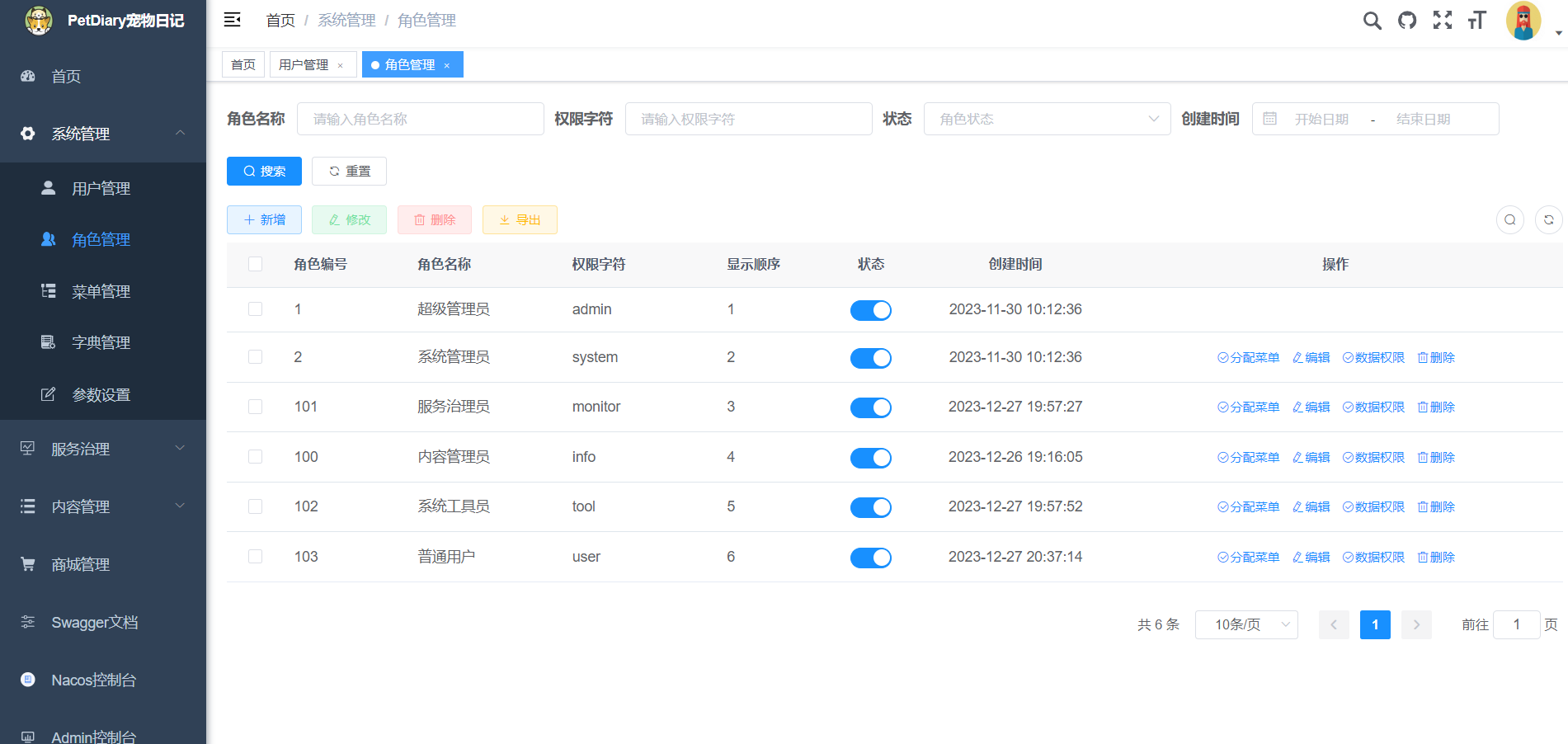Click the 重置 button

click(349, 171)
